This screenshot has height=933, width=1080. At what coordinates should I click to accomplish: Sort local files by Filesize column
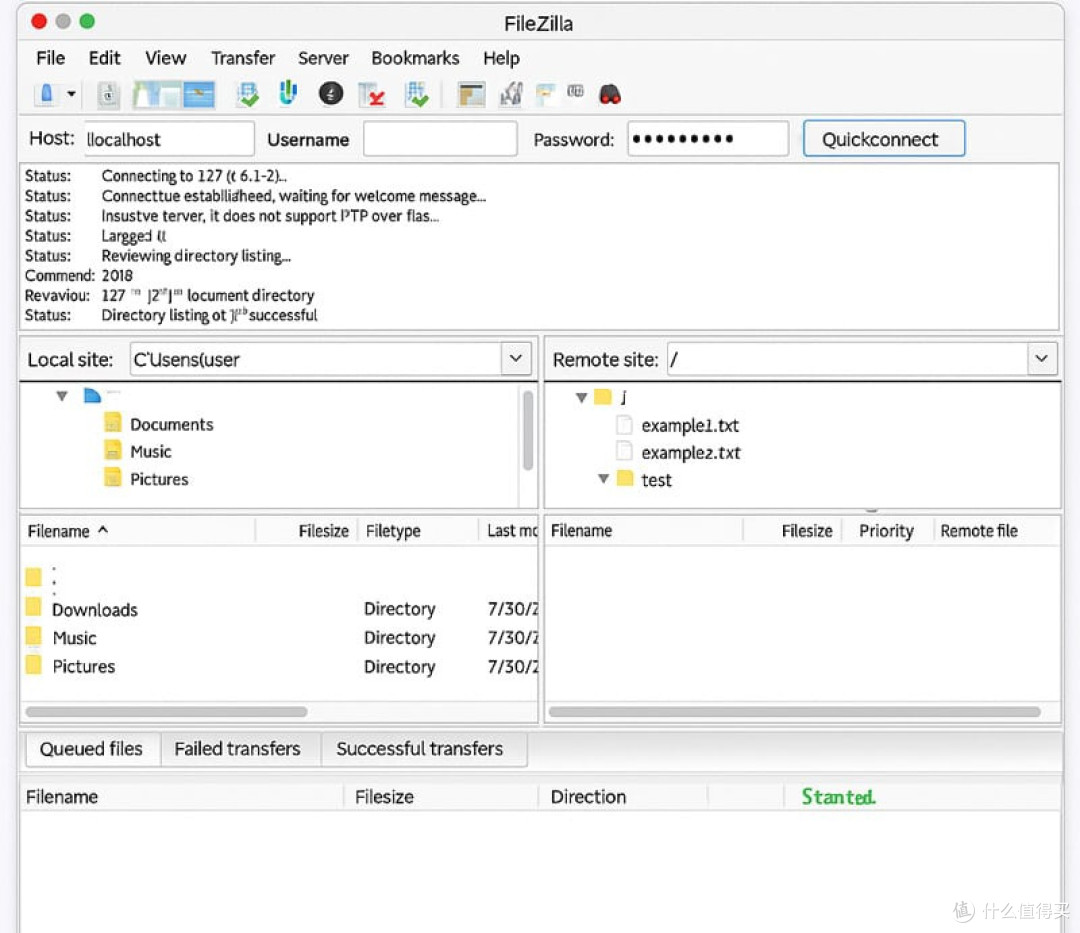323,531
